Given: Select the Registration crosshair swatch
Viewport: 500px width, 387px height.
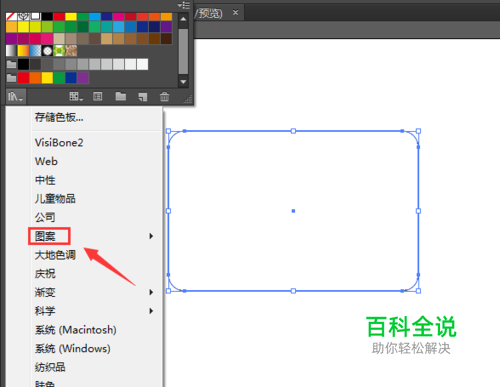Looking at the screenshot, I should [x=23, y=16].
